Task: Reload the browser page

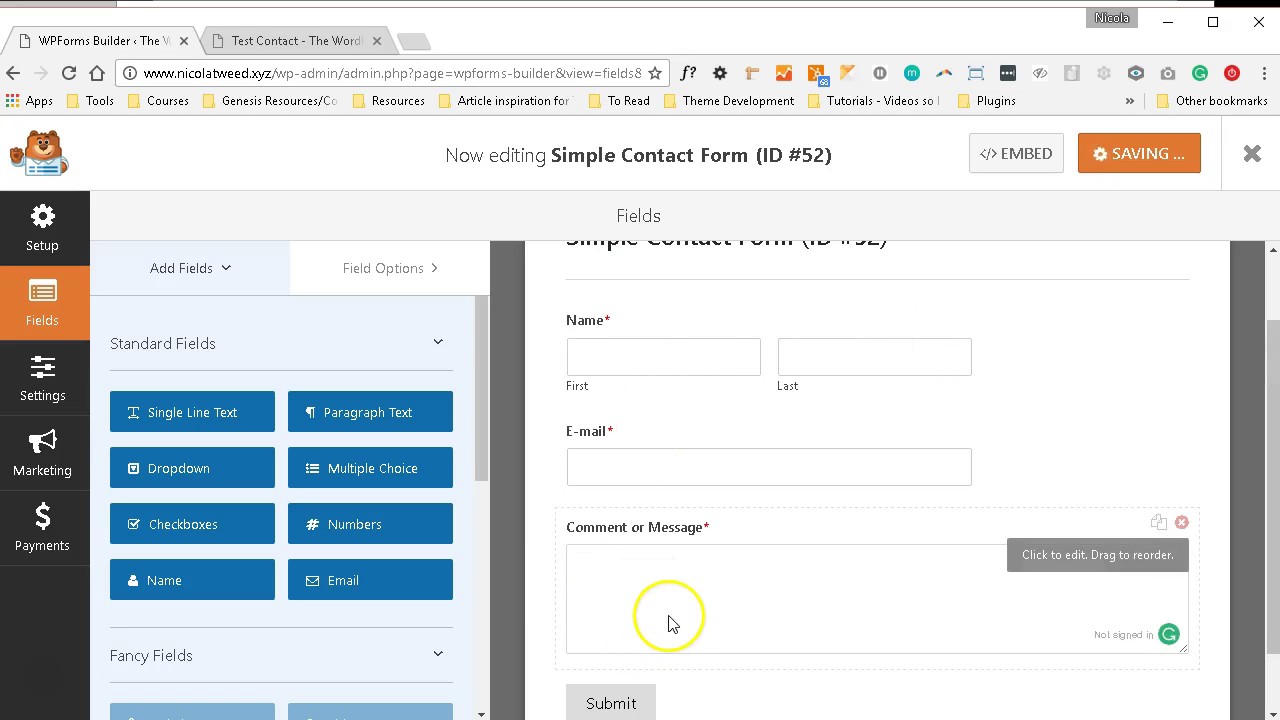Action: (x=69, y=73)
